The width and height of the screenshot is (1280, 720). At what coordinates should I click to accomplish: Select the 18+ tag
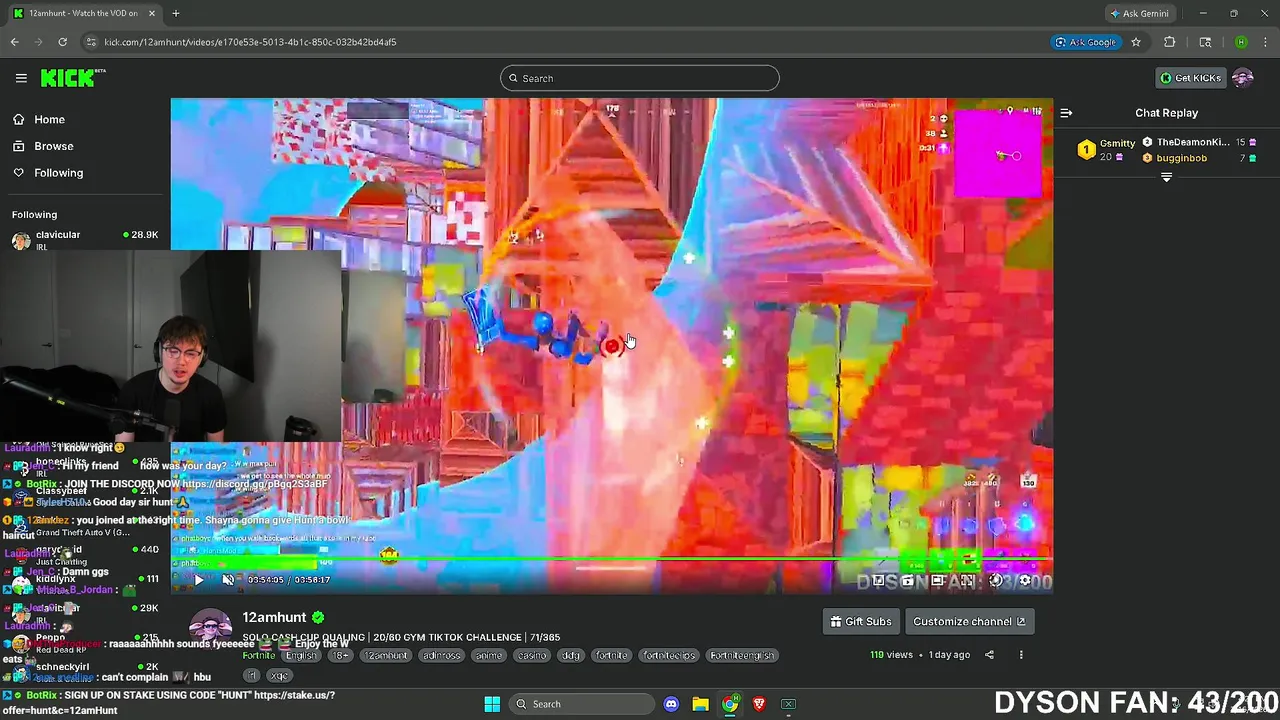[340, 656]
